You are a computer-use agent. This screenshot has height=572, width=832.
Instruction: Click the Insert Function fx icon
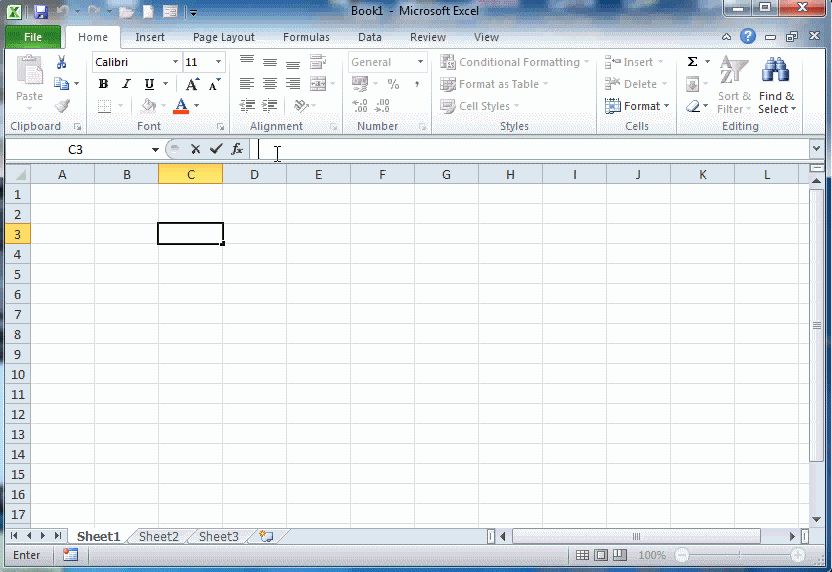237,149
